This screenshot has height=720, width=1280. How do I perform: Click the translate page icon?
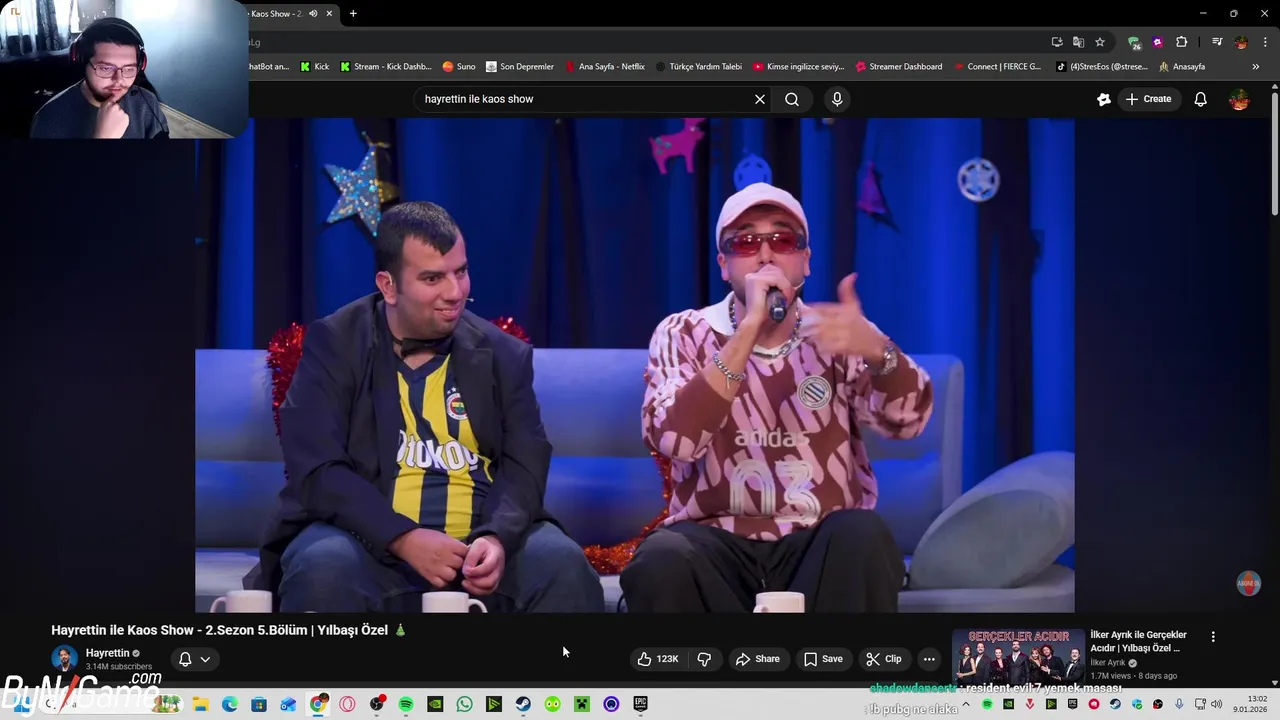point(1078,42)
